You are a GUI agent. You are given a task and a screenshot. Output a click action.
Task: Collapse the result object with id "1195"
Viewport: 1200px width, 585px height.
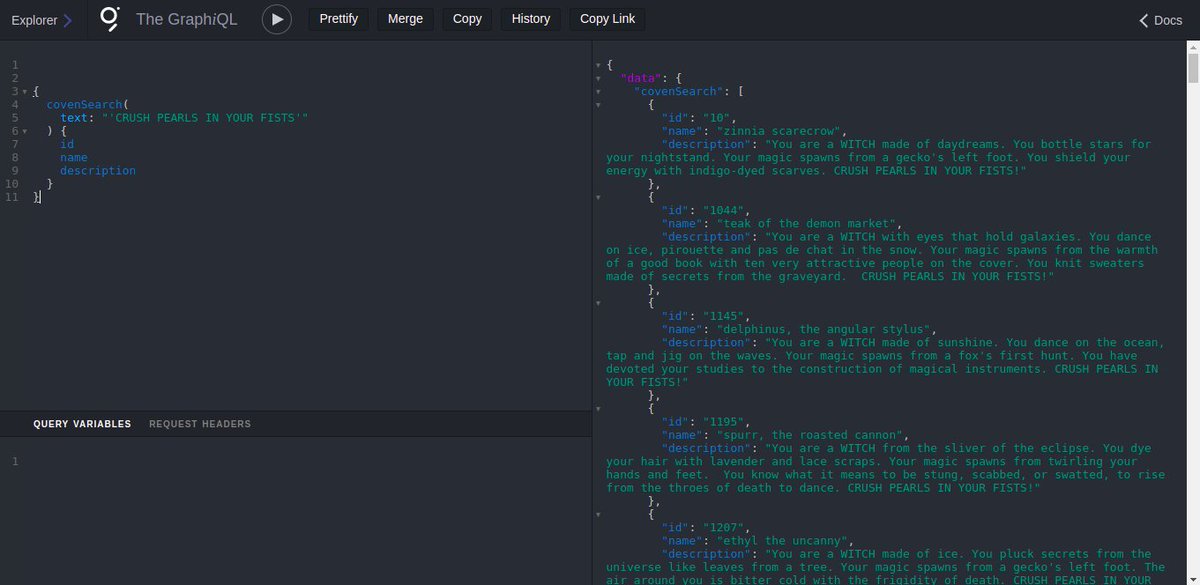tap(598, 408)
